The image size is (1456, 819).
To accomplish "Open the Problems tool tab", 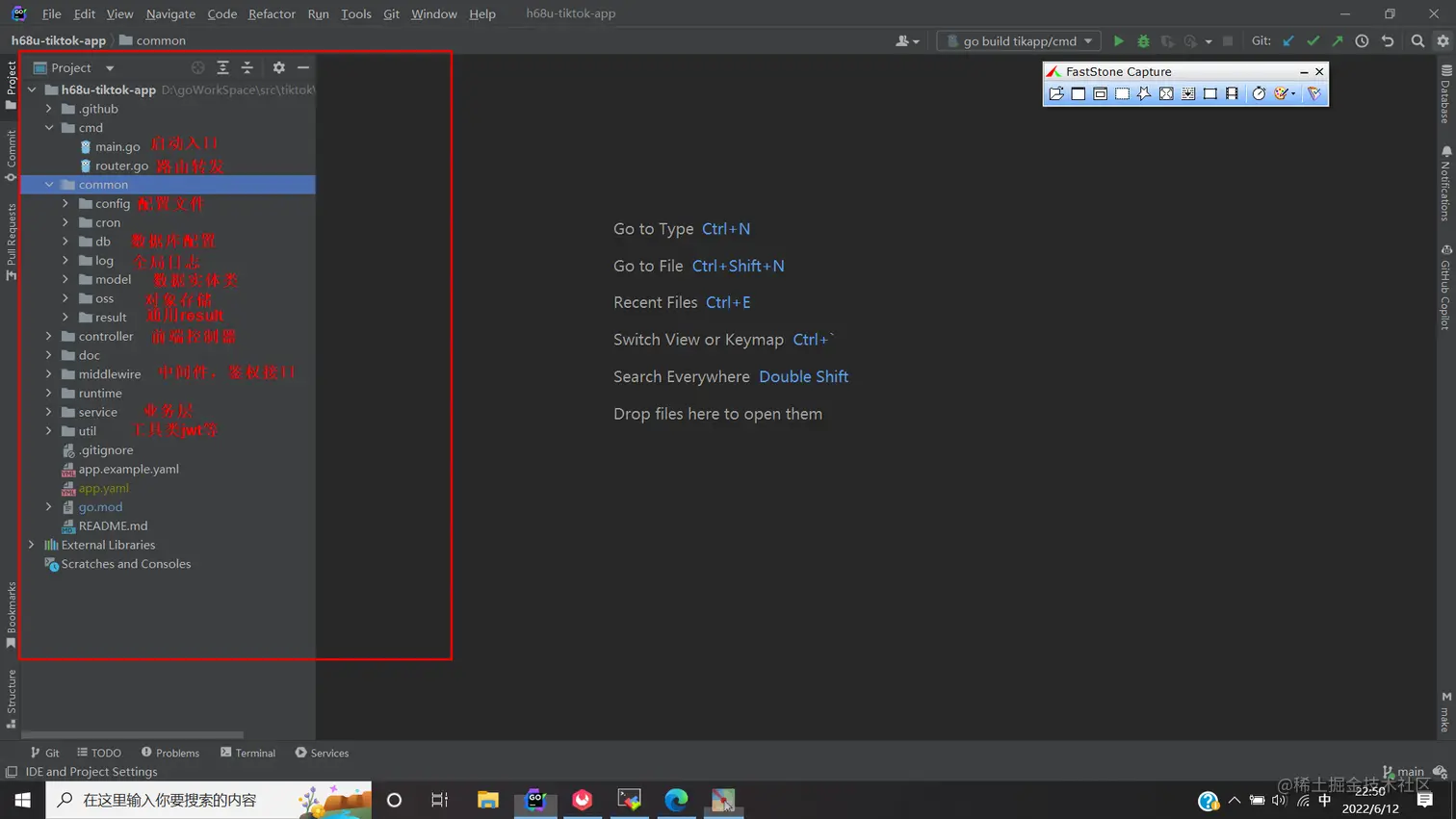I will [x=170, y=753].
